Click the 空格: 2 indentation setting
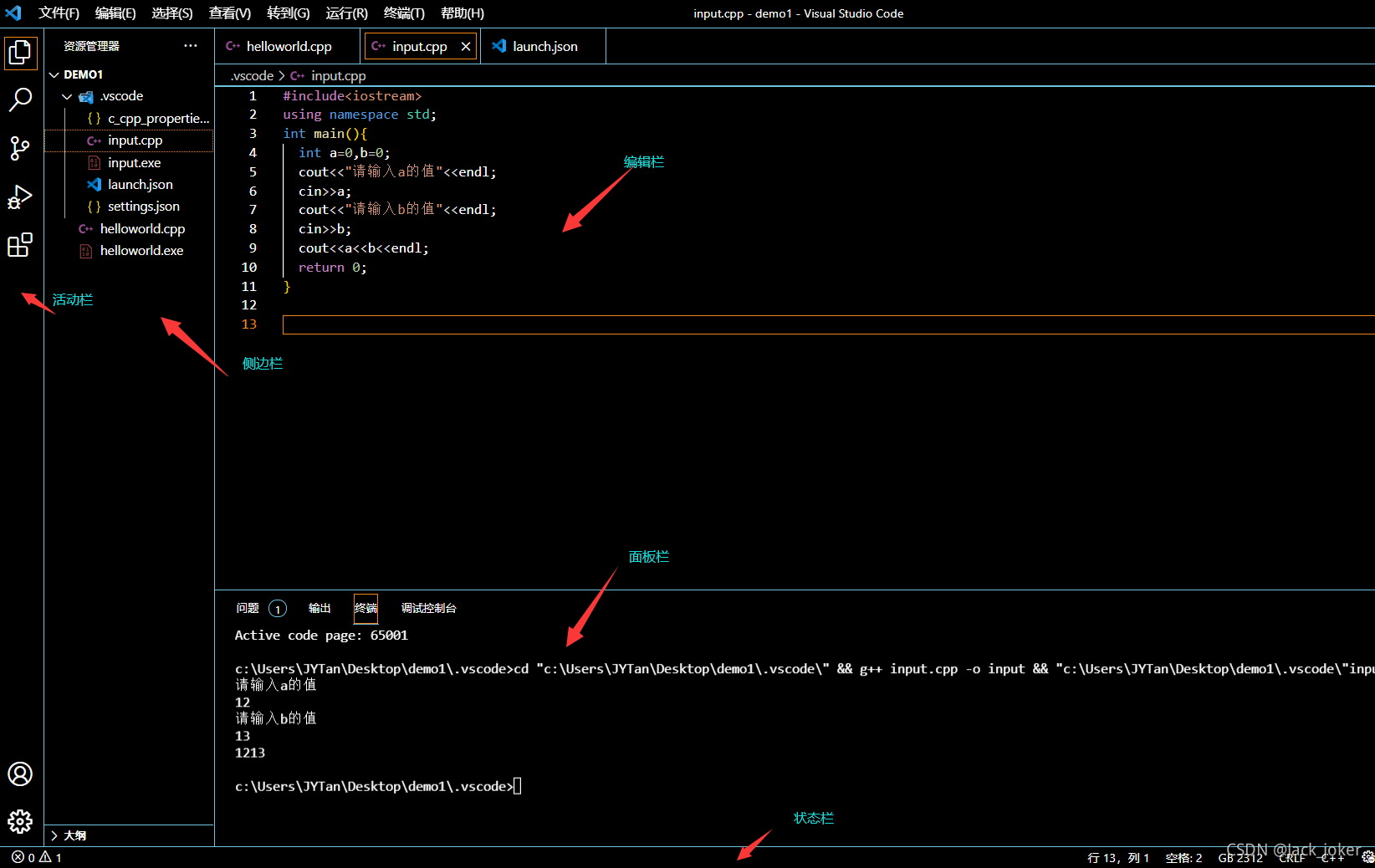 (x=1183, y=857)
